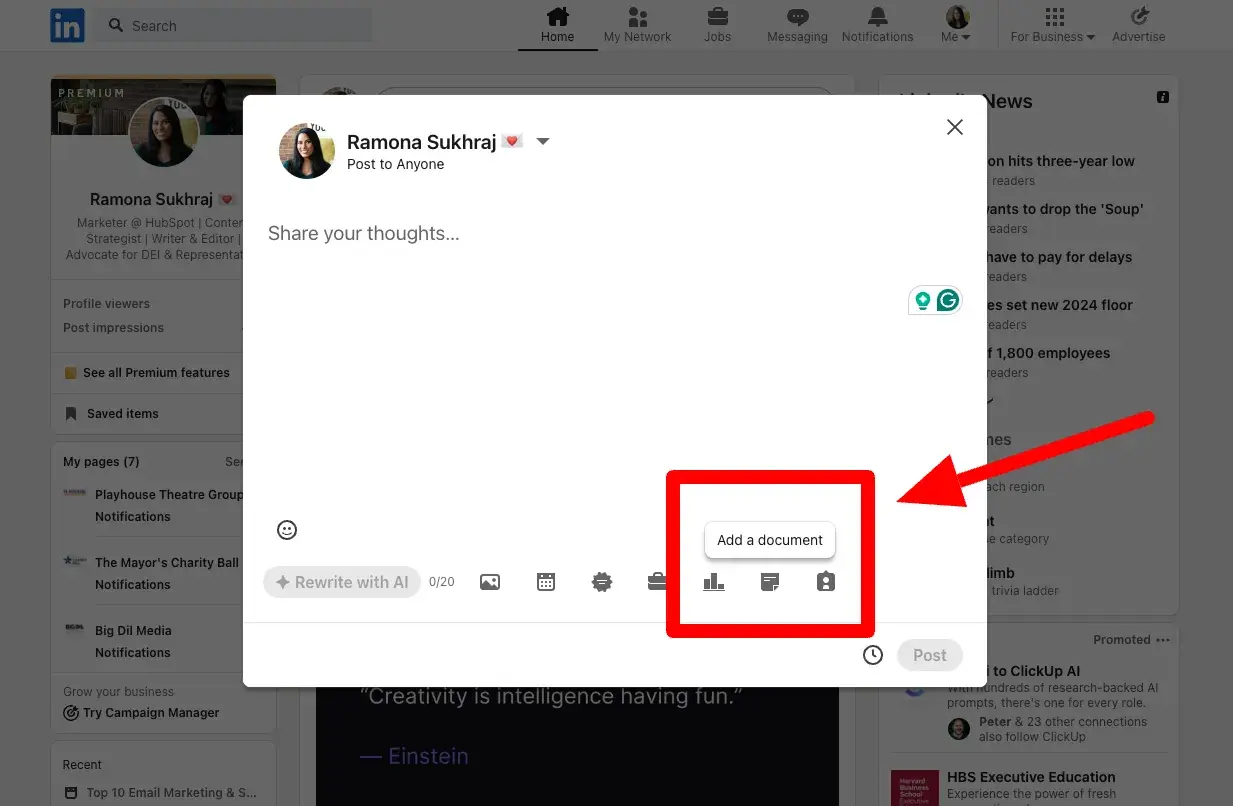1233x806 pixels.
Task: Click the Post button
Action: pos(930,655)
